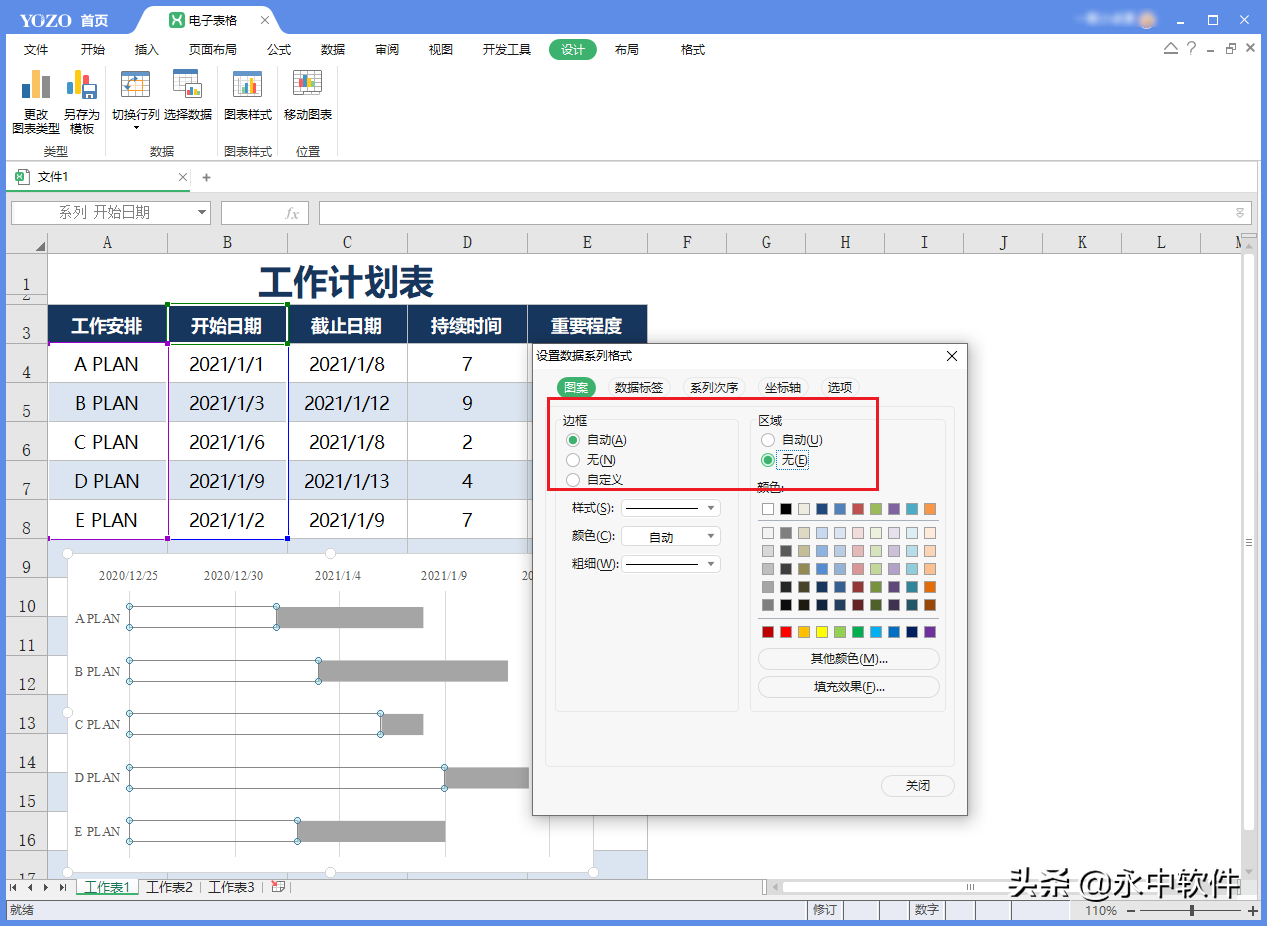Select the area Automatic (自动) radio button
Screen dimensions: 1267x926
tap(768, 440)
